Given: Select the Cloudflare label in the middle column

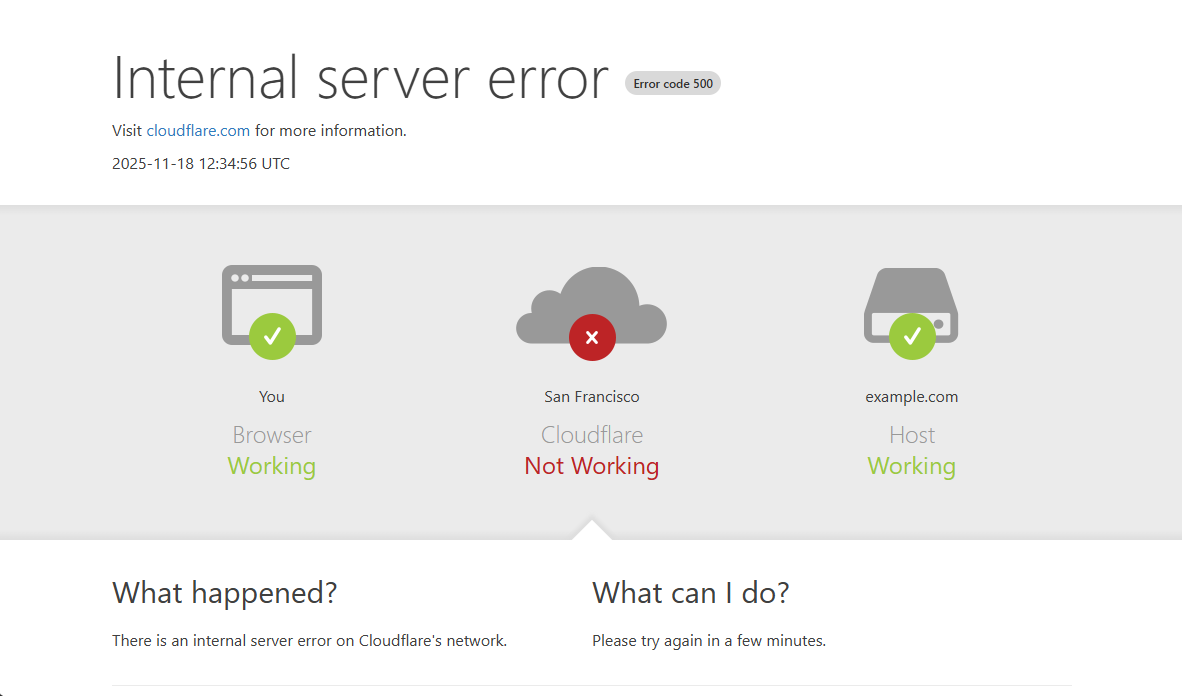Looking at the screenshot, I should (592, 435).
